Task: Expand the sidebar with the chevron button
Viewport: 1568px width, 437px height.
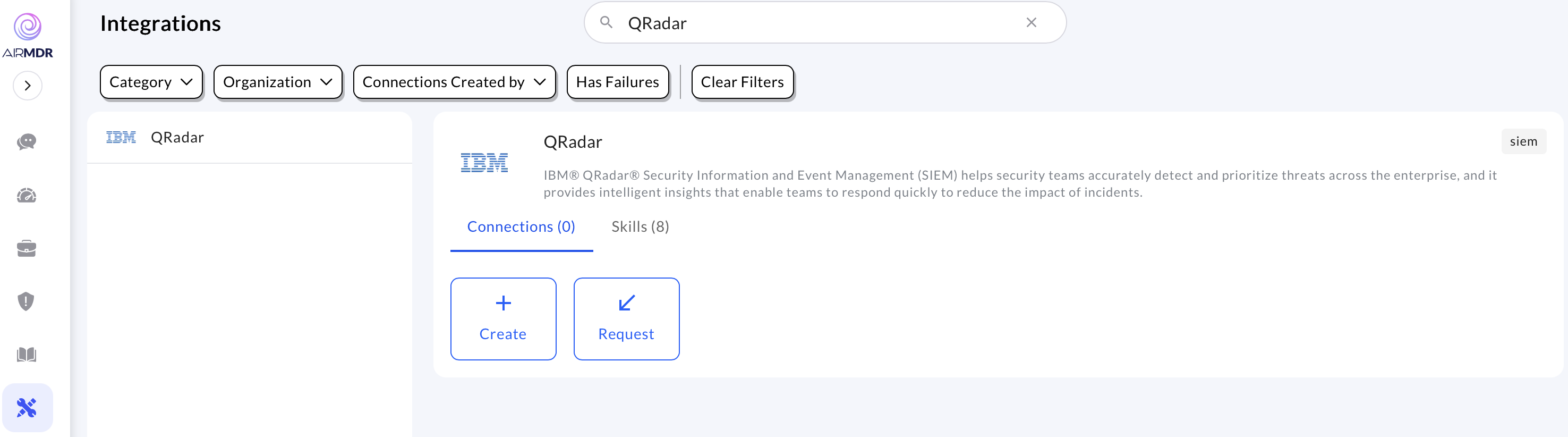Action: click(x=28, y=86)
